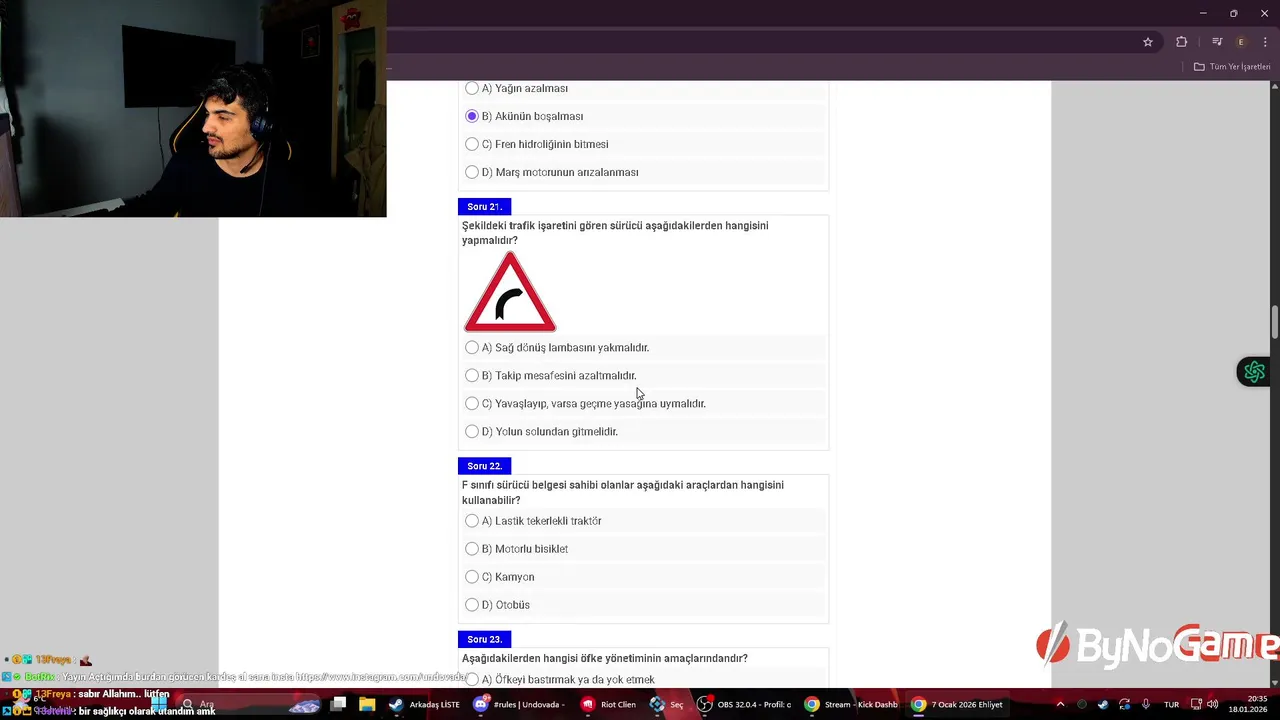The height and width of the screenshot is (720, 1280).
Task: Click the Soru 21. label
Action: point(484,207)
